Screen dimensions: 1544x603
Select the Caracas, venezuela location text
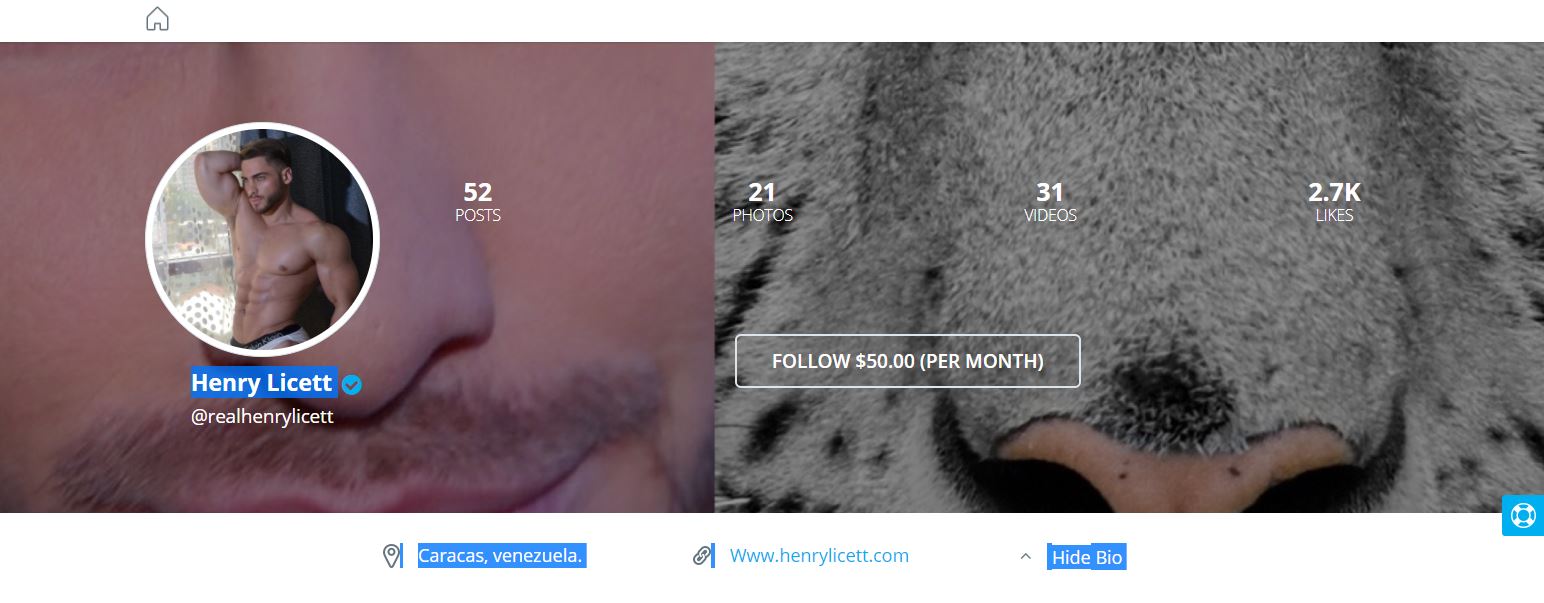[501, 556]
